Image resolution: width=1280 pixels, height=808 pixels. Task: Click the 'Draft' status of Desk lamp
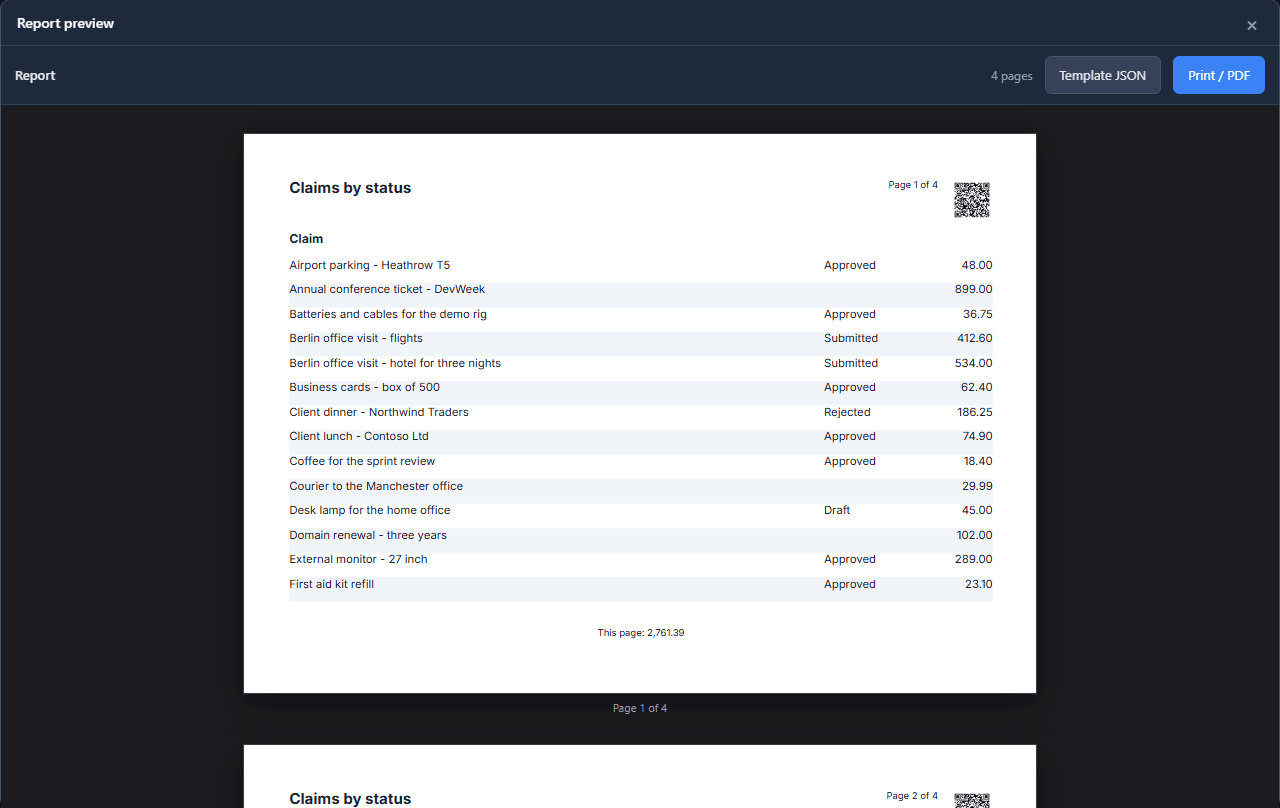click(x=837, y=510)
